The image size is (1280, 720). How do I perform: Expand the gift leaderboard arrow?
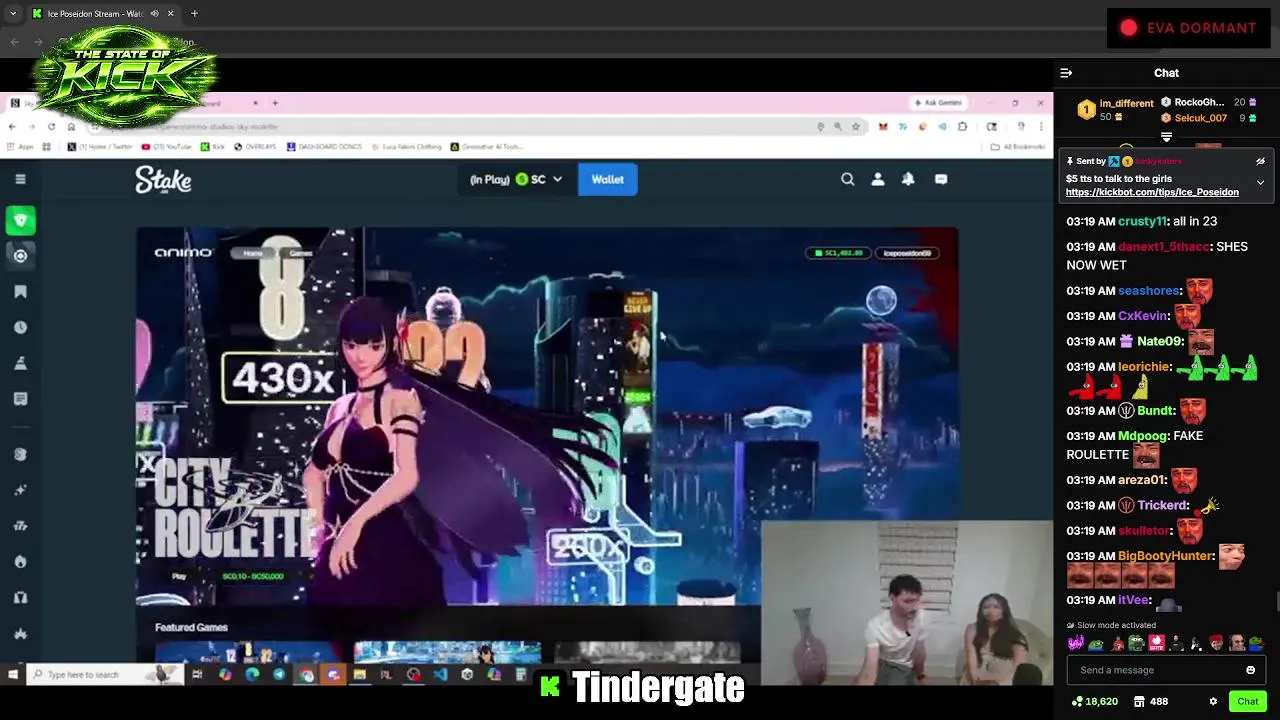tap(1166, 137)
